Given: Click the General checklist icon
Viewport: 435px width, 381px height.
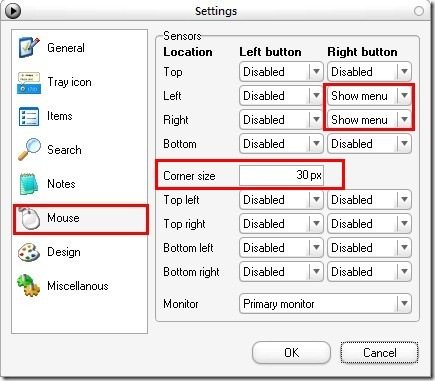Looking at the screenshot, I should coord(29,47).
